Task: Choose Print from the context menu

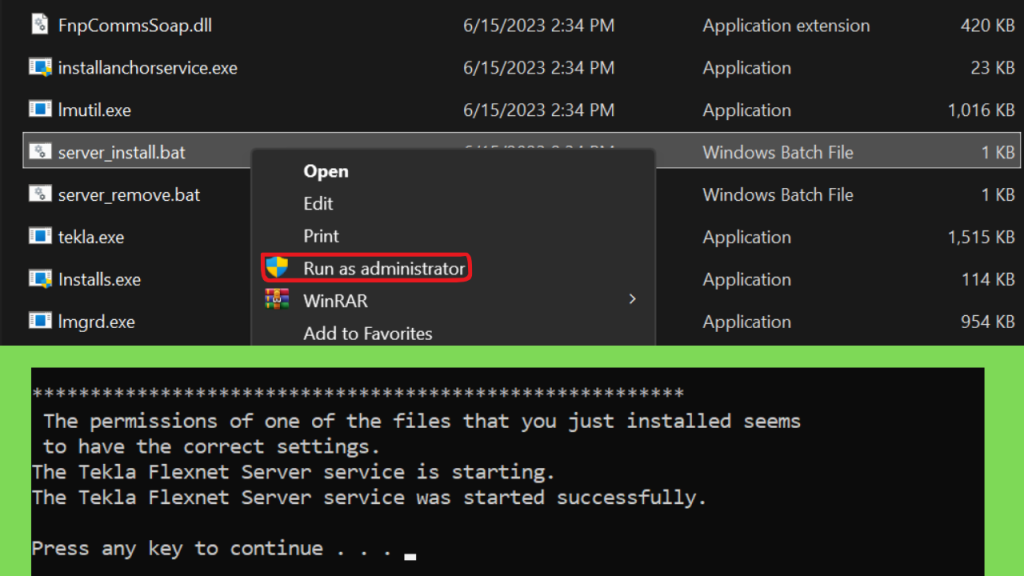Action: (x=321, y=236)
